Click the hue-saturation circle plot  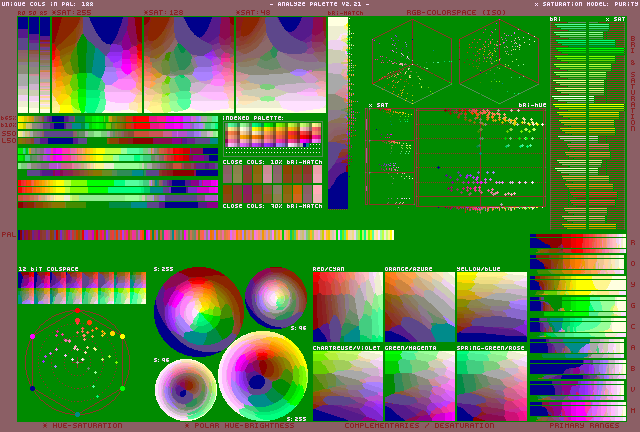(77, 362)
